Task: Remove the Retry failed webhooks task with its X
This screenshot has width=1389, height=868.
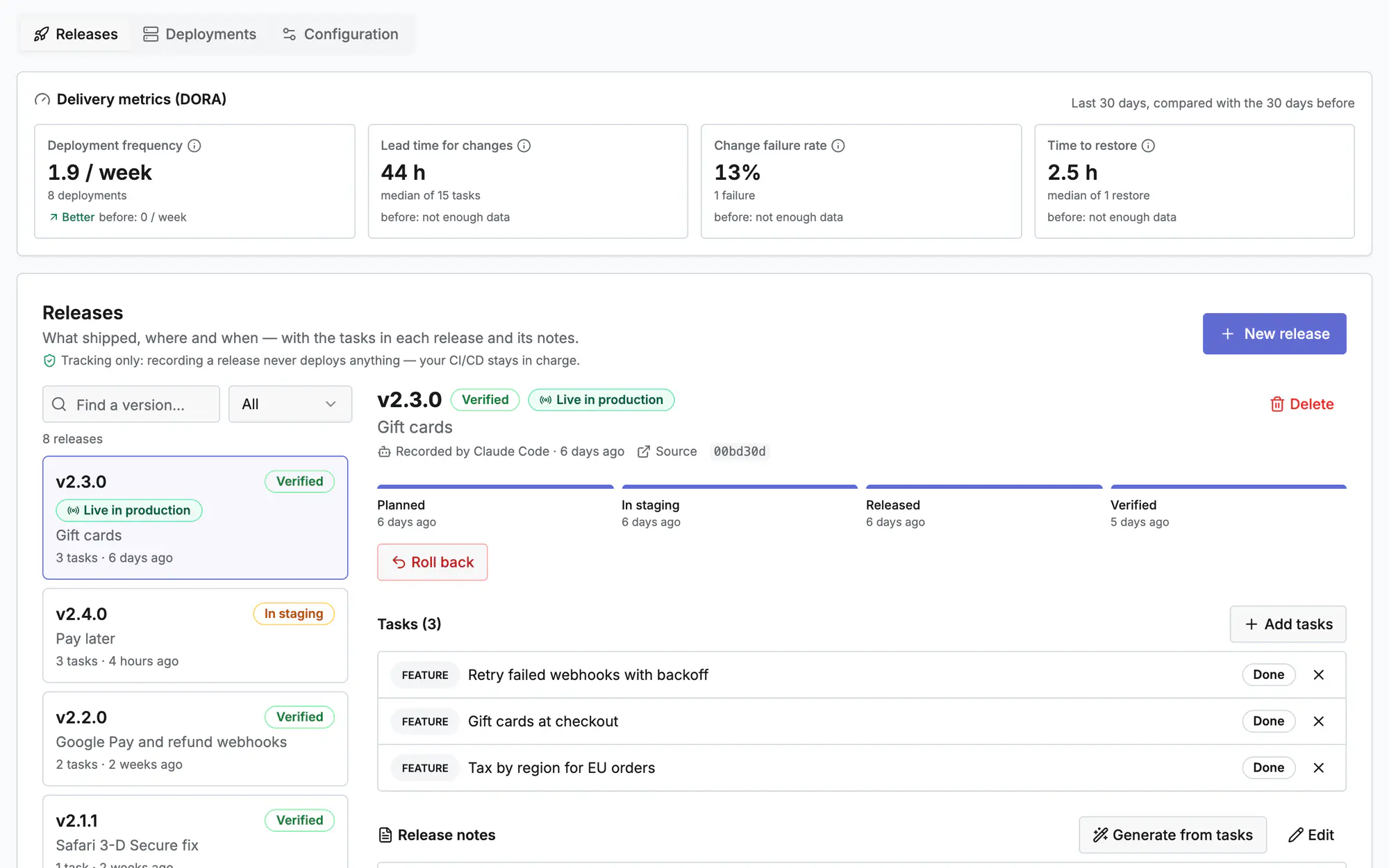Action: tap(1319, 675)
